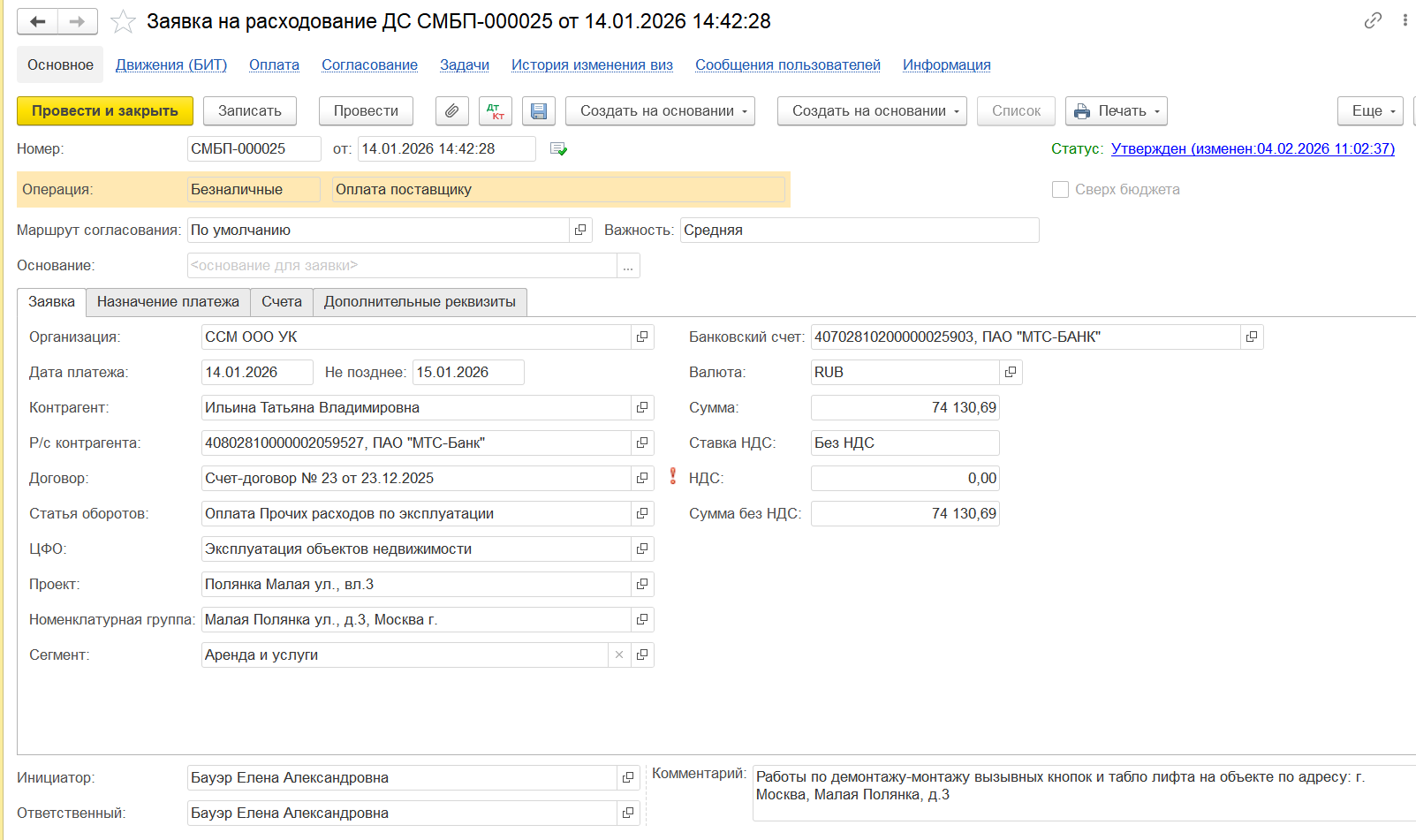The width and height of the screenshot is (1416, 840).
Task: Open the Утвержден status link
Action: [1253, 149]
